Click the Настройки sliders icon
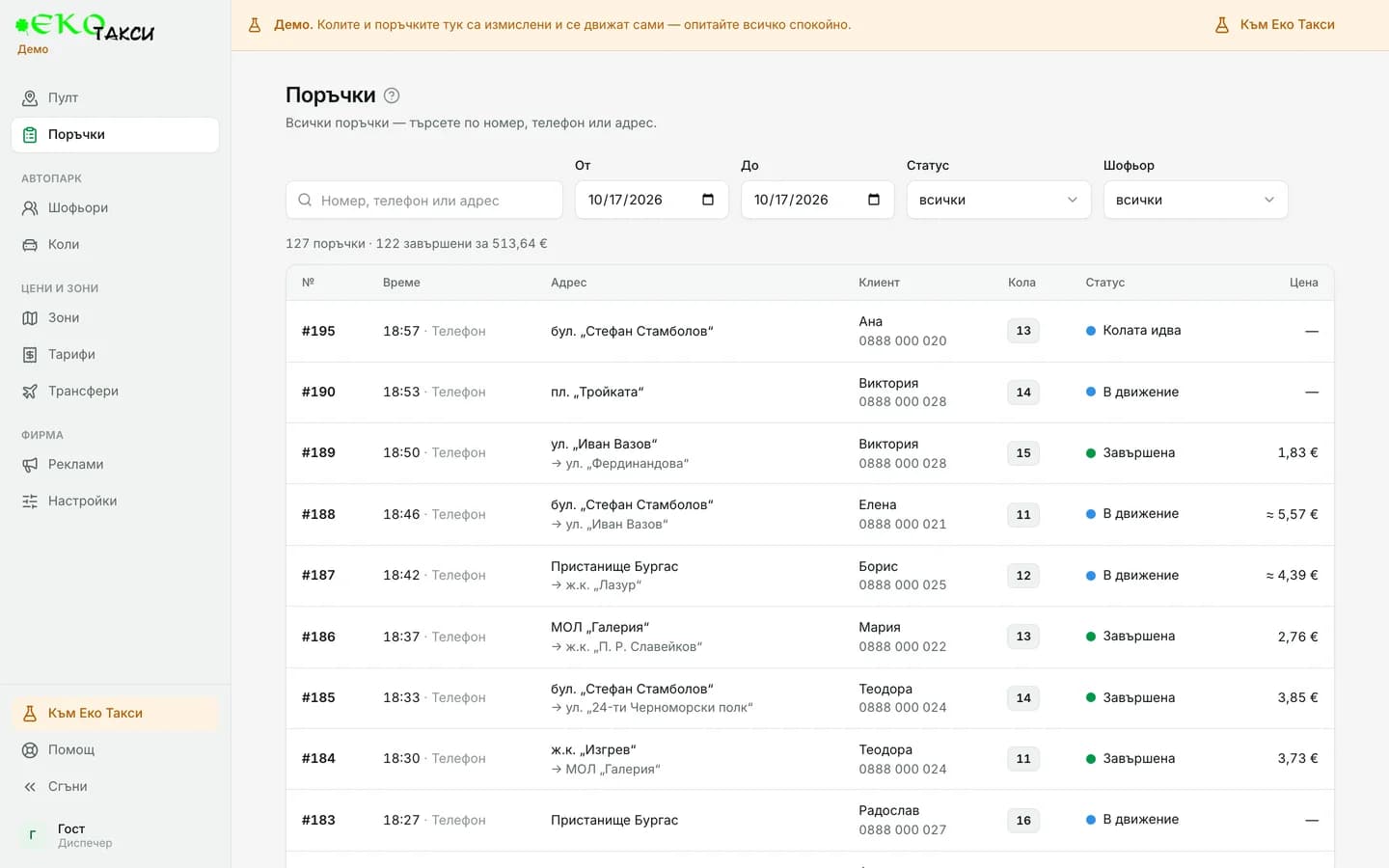The height and width of the screenshot is (868, 1389). (30, 501)
